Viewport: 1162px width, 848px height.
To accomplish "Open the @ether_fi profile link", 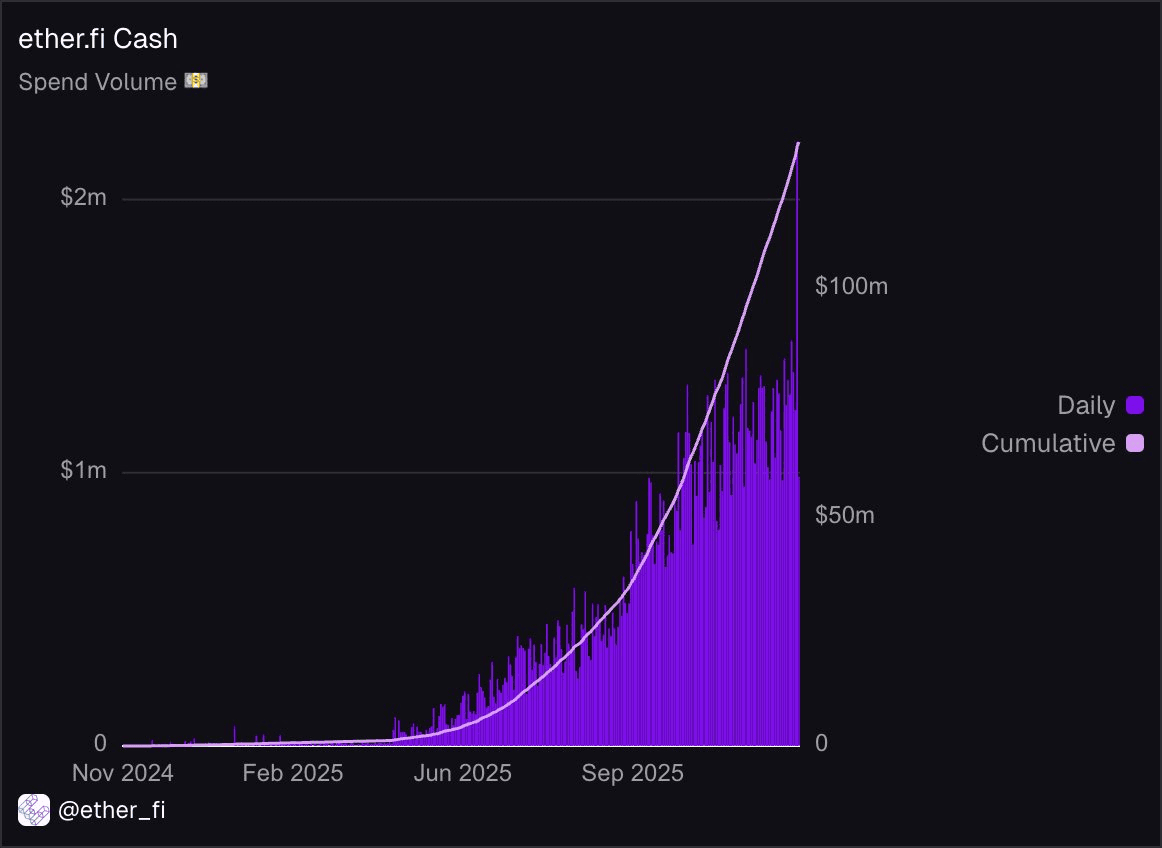I will (x=112, y=811).
